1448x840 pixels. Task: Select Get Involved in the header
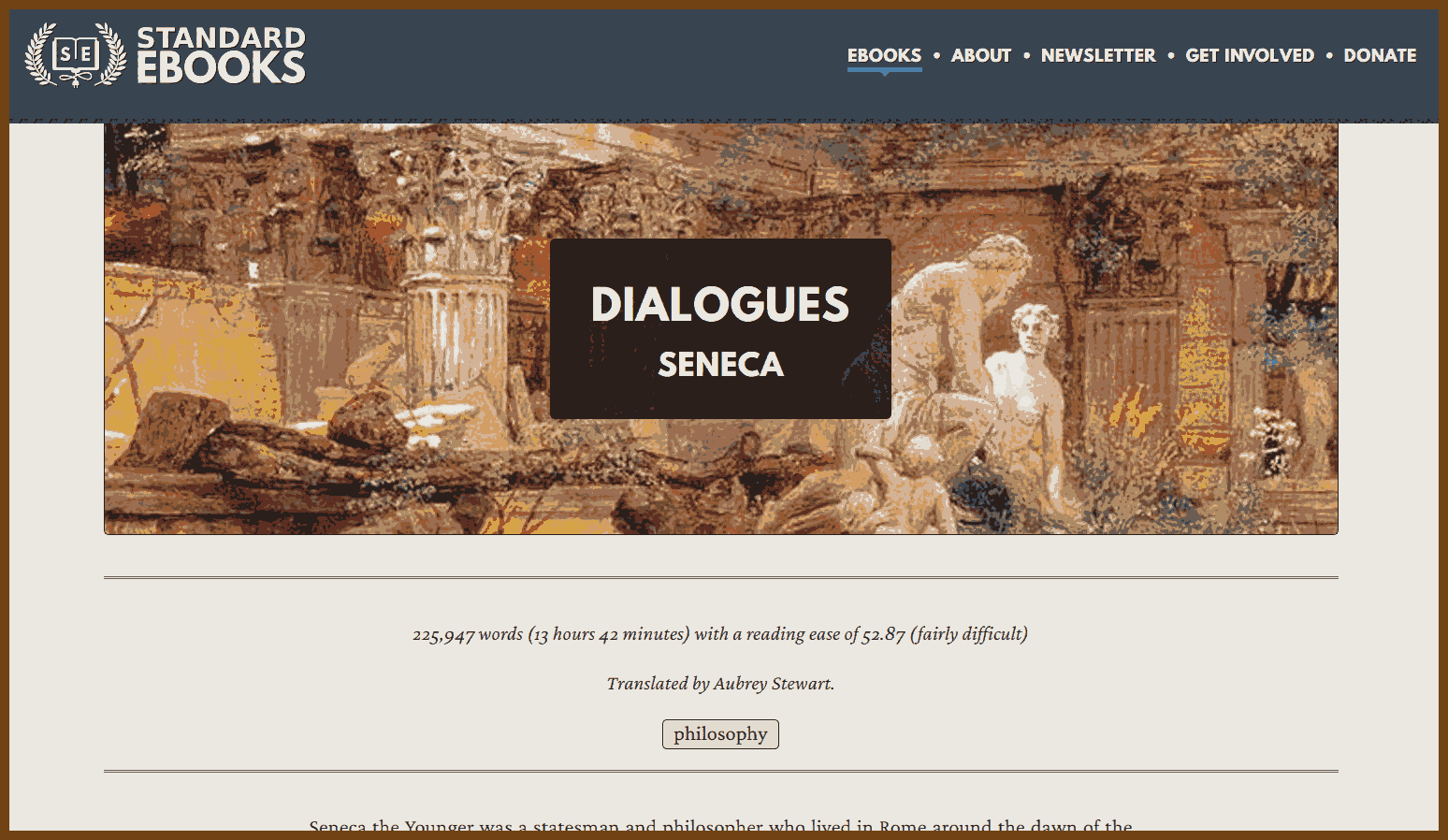1250,55
